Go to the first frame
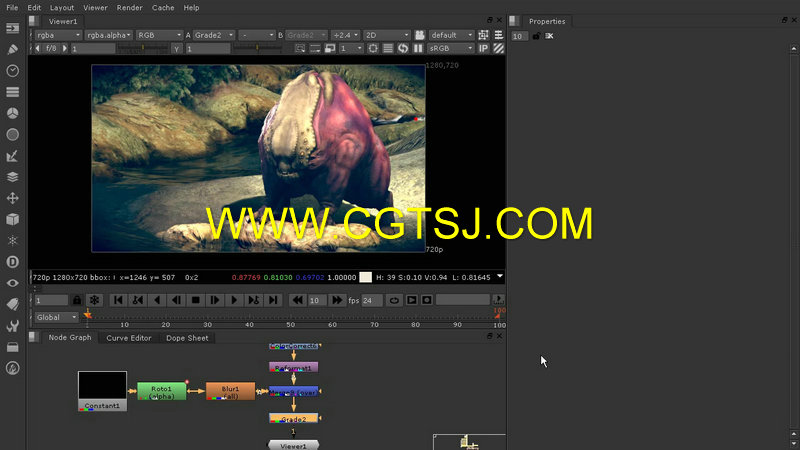 click(x=118, y=300)
